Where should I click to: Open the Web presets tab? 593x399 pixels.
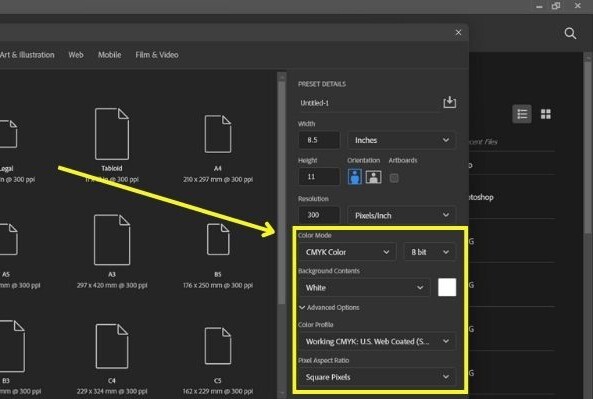(x=76, y=55)
